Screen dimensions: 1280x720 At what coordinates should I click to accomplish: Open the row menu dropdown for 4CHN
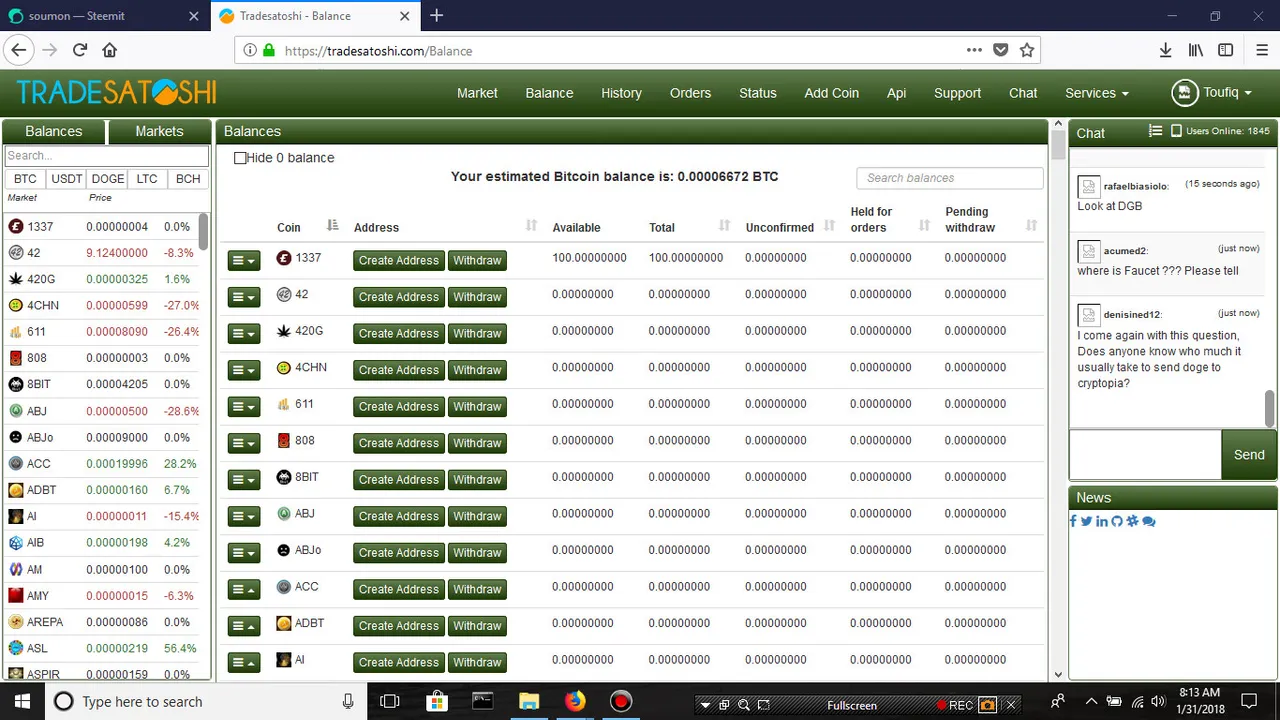pyautogui.click(x=244, y=370)
